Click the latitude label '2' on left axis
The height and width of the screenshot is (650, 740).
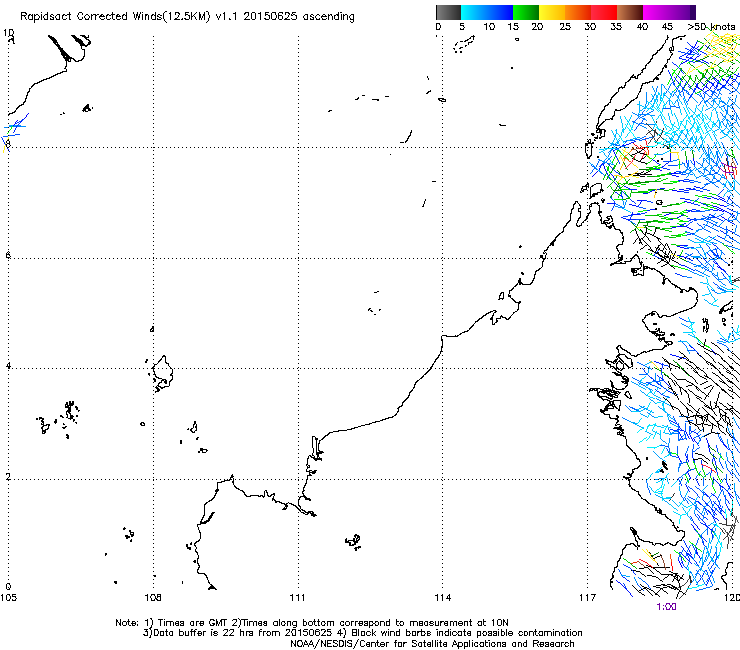coord(8,476)
